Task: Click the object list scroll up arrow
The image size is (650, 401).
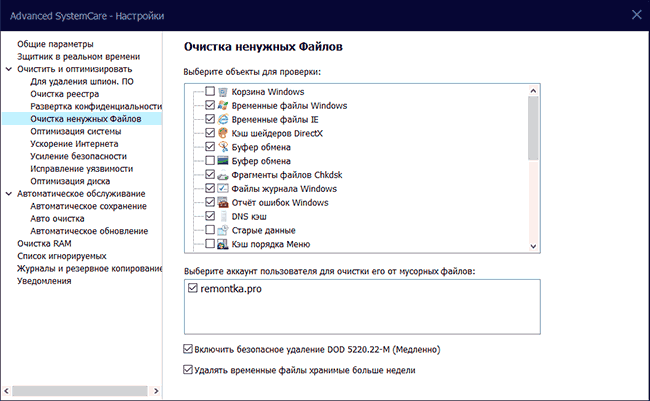Action: (x=533, y=90)
